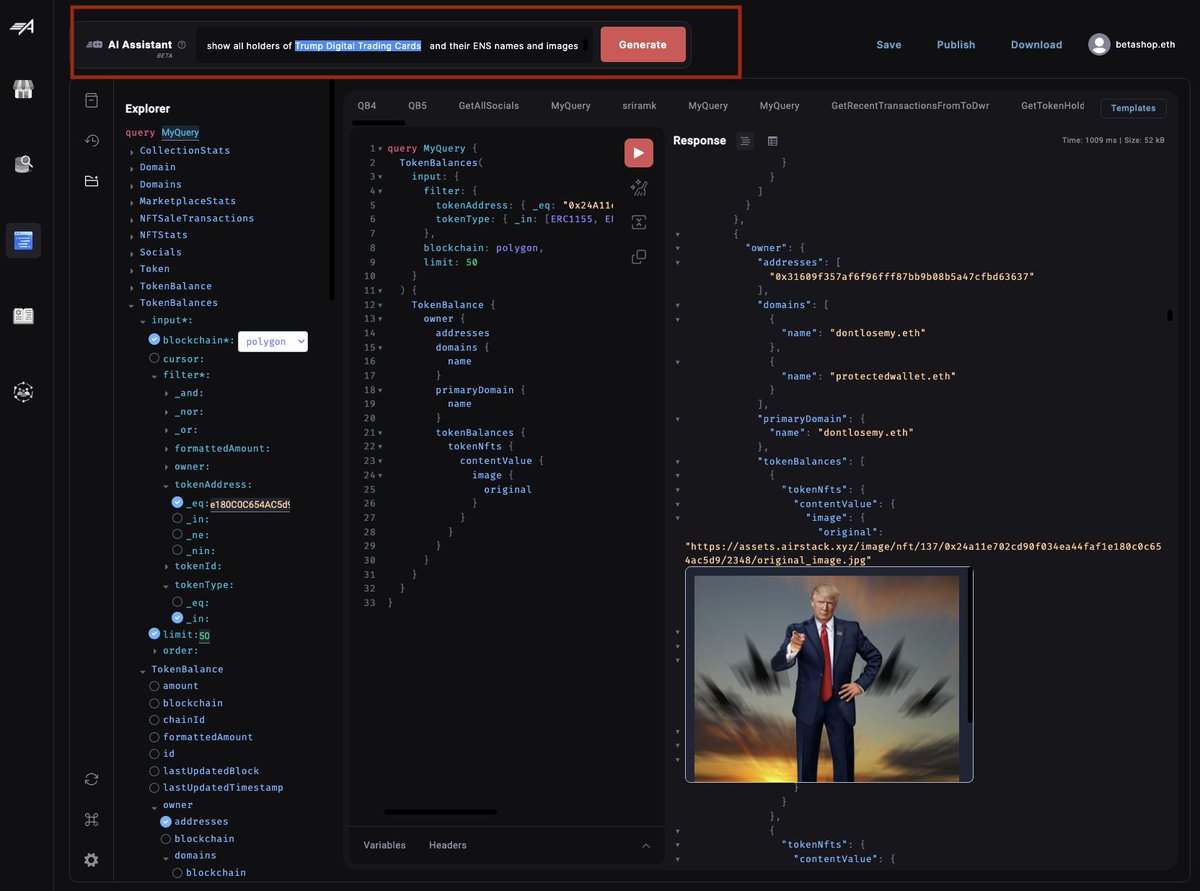Uncheck the owner addresses field
Image resolution: width=1200 pixels, height=891 pixels.
pos(166,822)
